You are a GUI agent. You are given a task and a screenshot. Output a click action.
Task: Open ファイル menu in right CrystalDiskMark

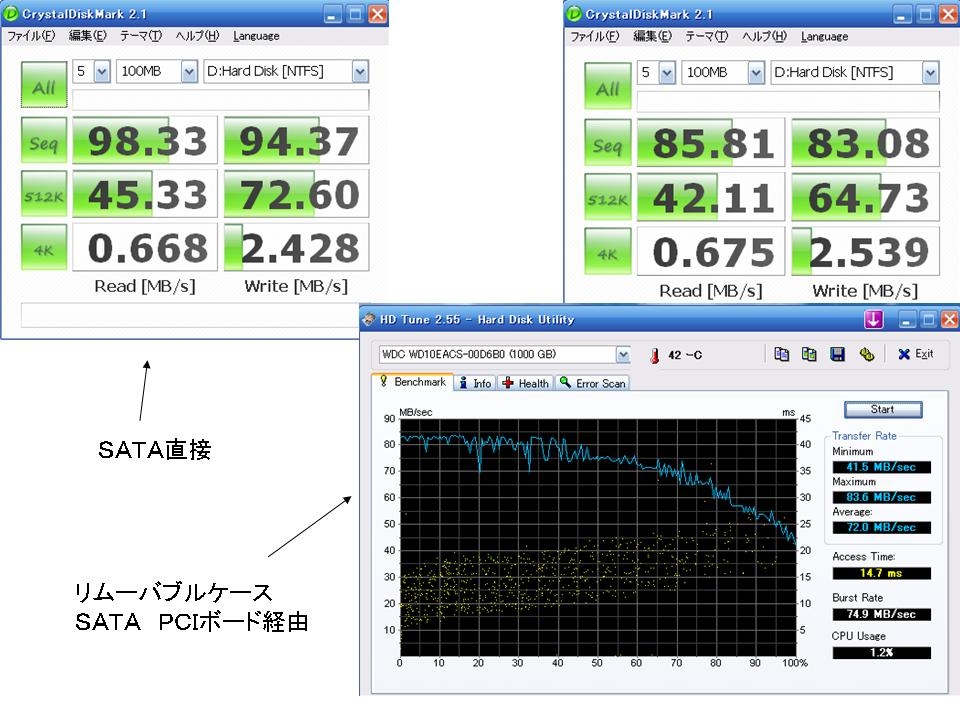595,36
